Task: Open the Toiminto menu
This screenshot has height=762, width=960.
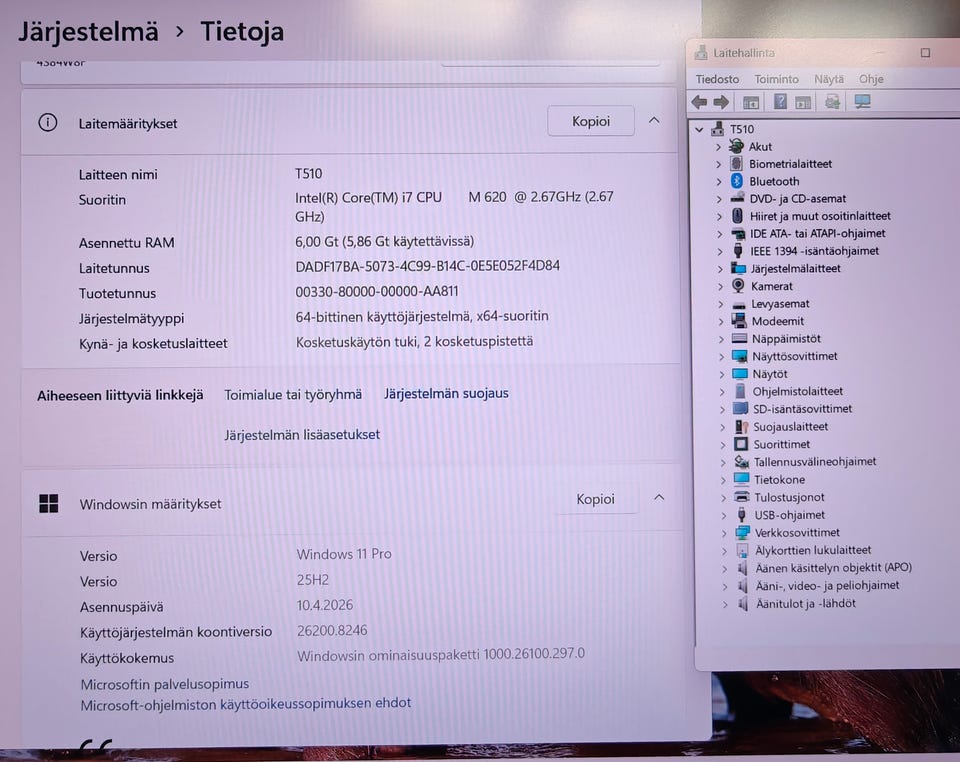Action: [x=776, y=79]
